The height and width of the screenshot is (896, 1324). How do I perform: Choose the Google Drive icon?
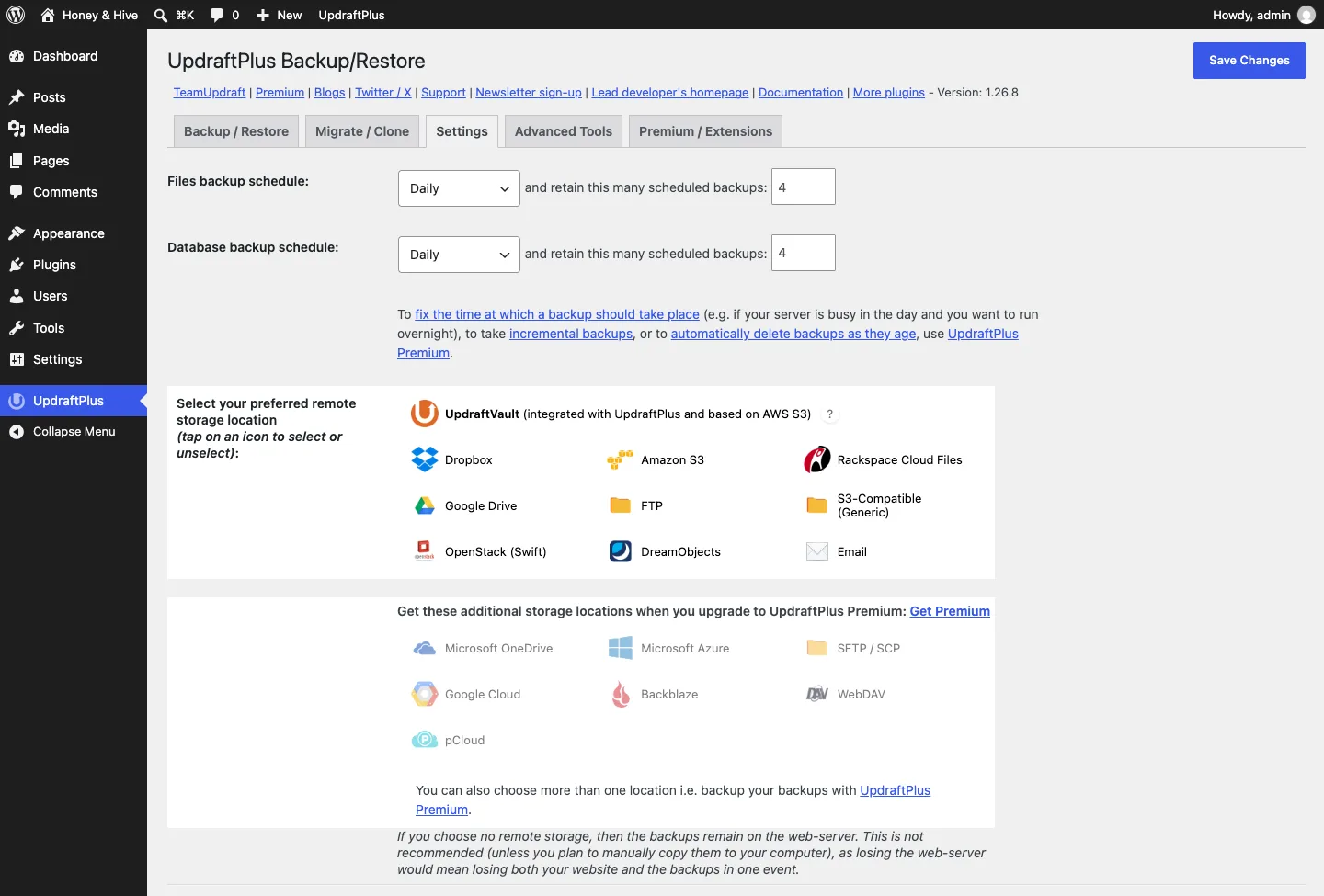click(425, 505)
